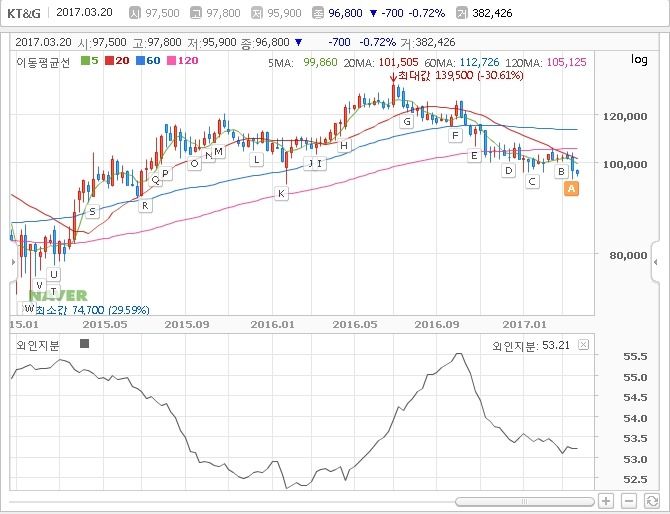
Task: Grab the horizontal timeline scrollbar thumb
Action: coord(525,502)
